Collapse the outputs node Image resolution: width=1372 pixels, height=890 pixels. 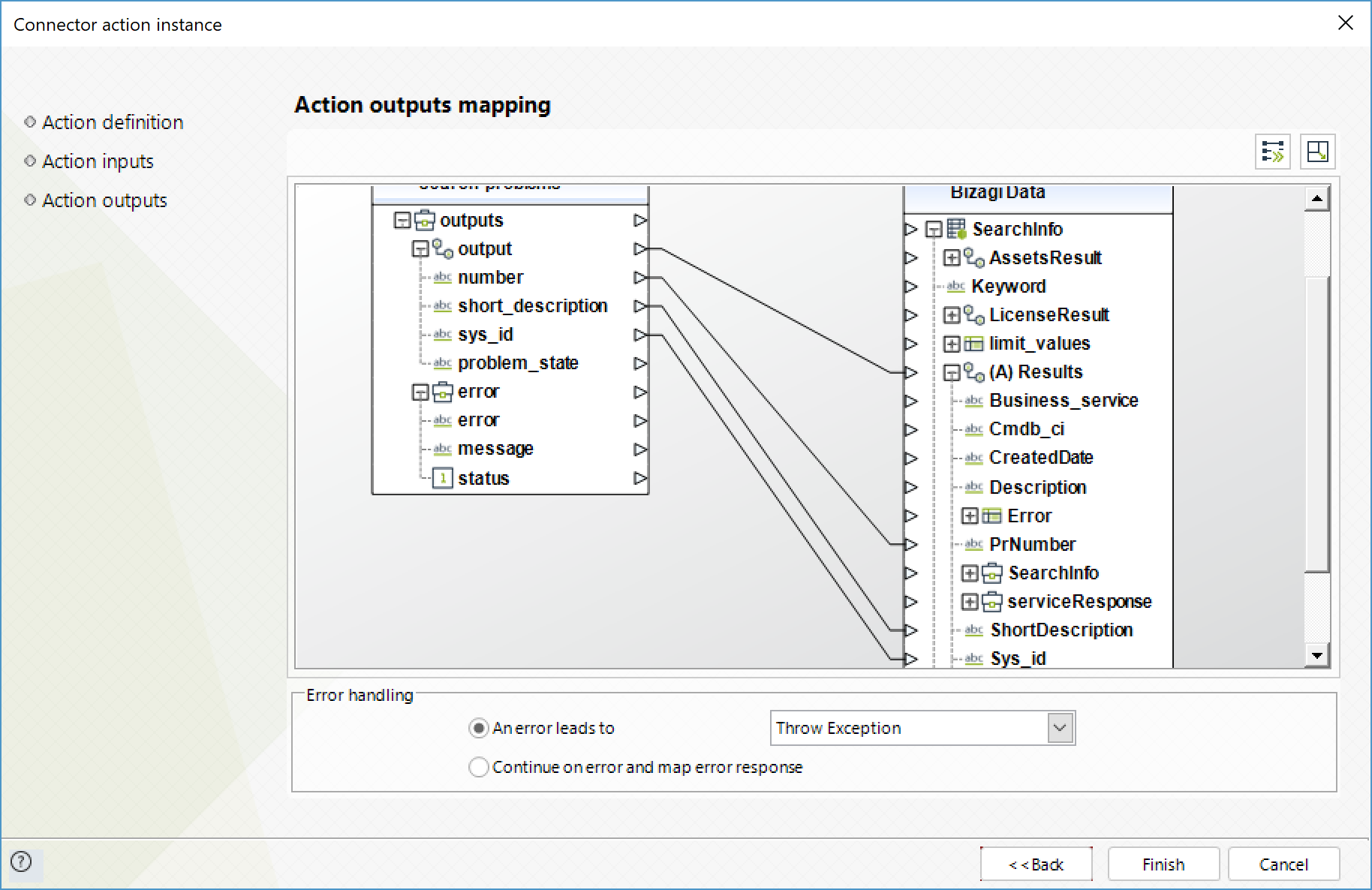pos(402,221)
